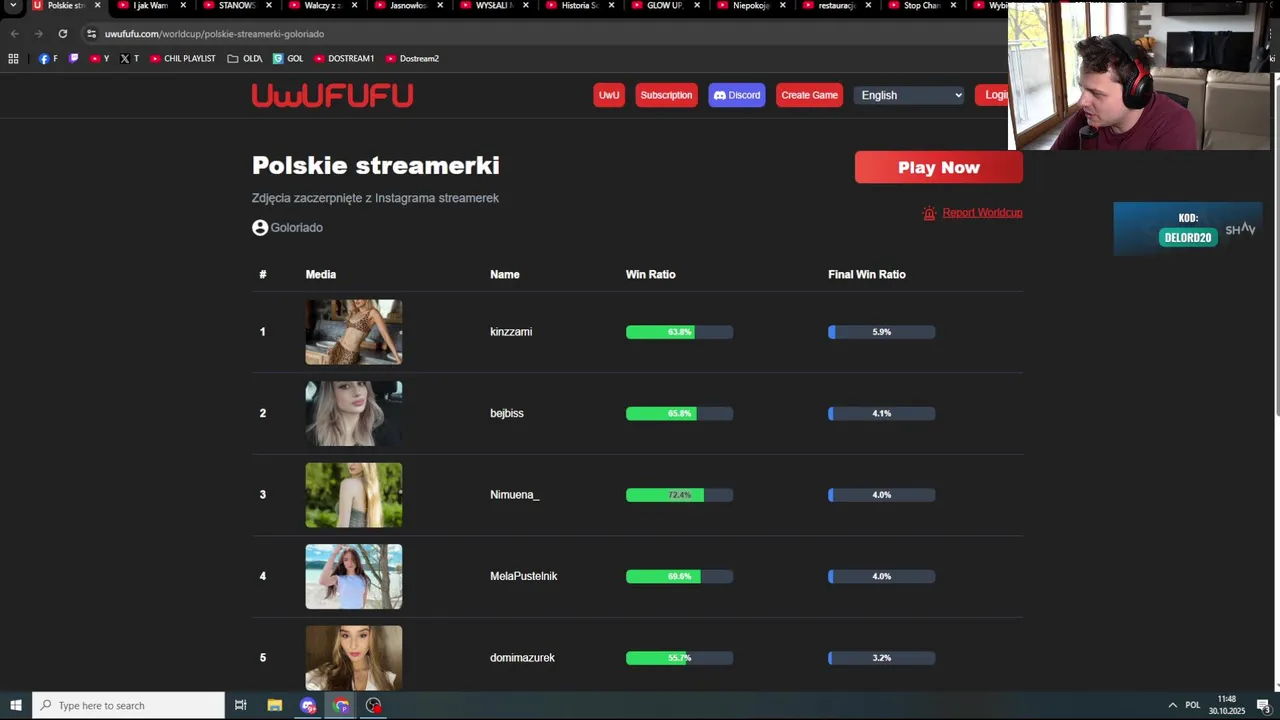This screenshot has height=720, width=1280.
Task: Go forward in browser history
Action: [x=38, y=34]
